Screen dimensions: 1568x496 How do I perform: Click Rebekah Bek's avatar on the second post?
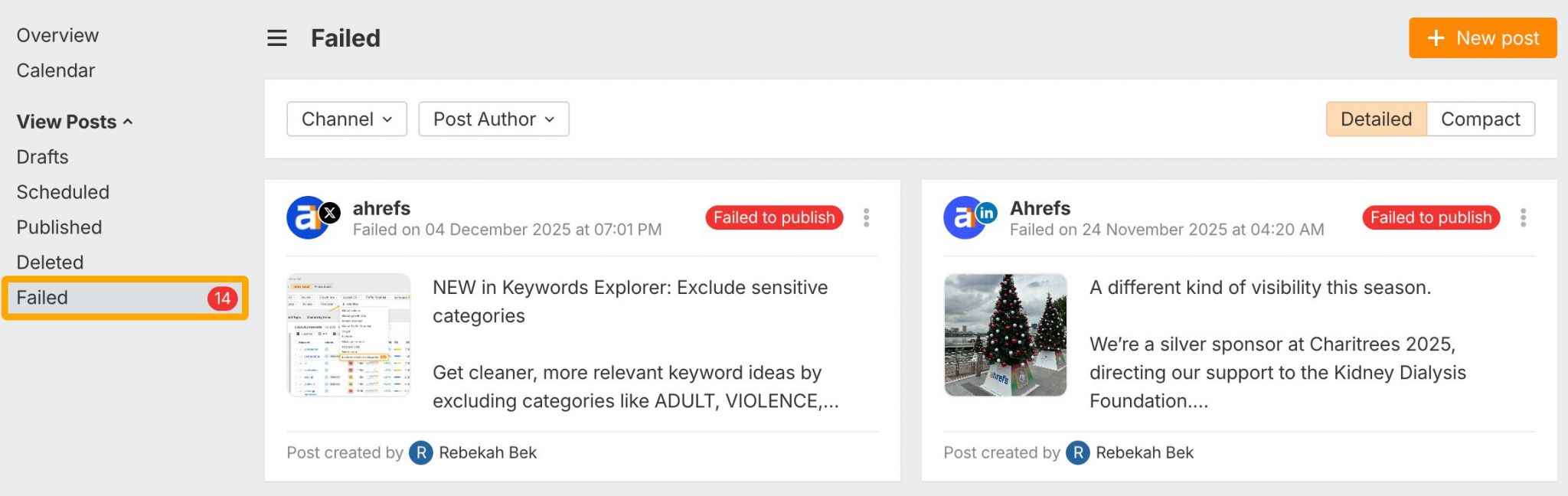tap(1076, 452)
